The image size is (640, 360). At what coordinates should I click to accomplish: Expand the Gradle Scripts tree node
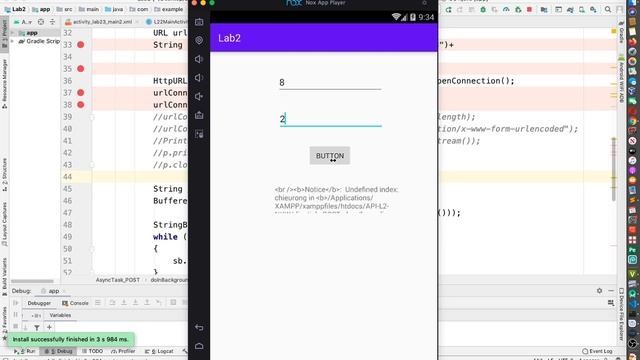pos(12,41)
